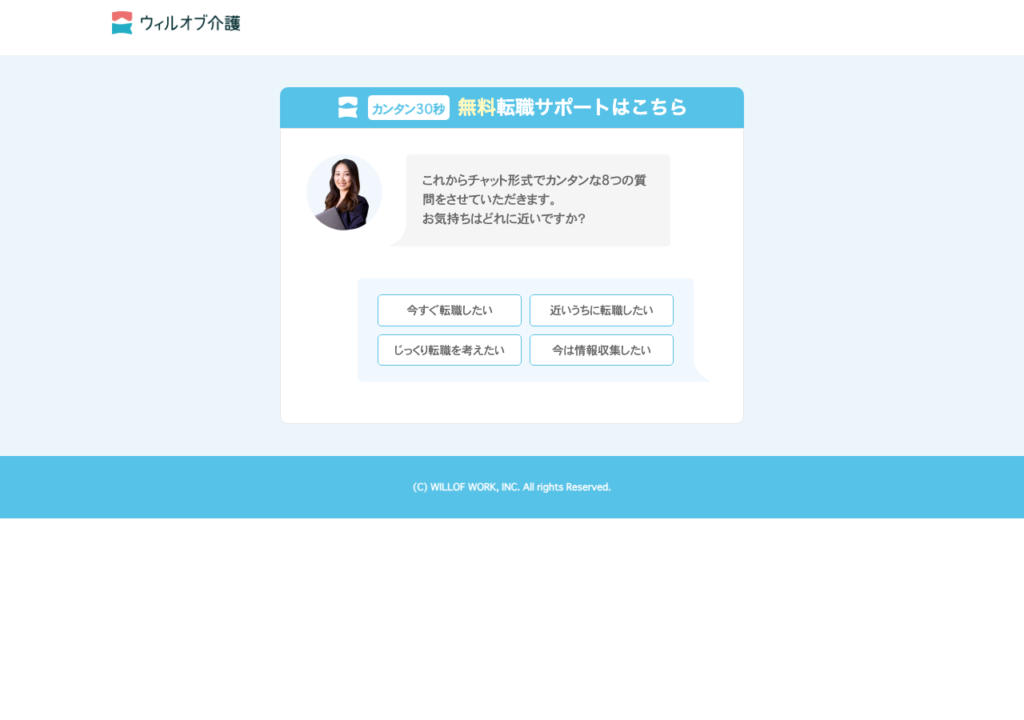Click the chat message about 8つの質問

[537, 200]
